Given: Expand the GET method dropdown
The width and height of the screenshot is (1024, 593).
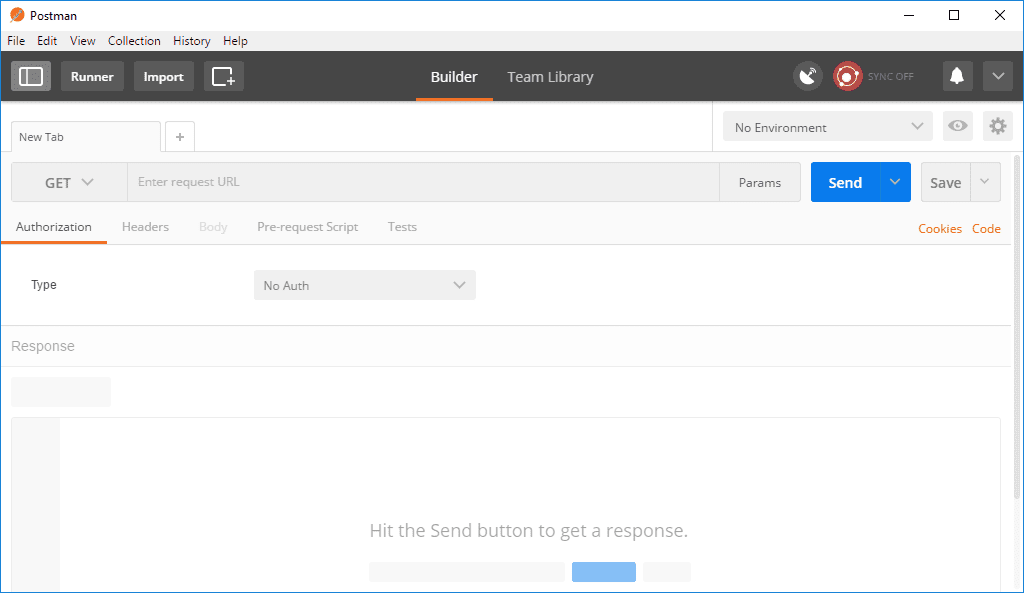Looking at the screenshot, I should 69,182.
